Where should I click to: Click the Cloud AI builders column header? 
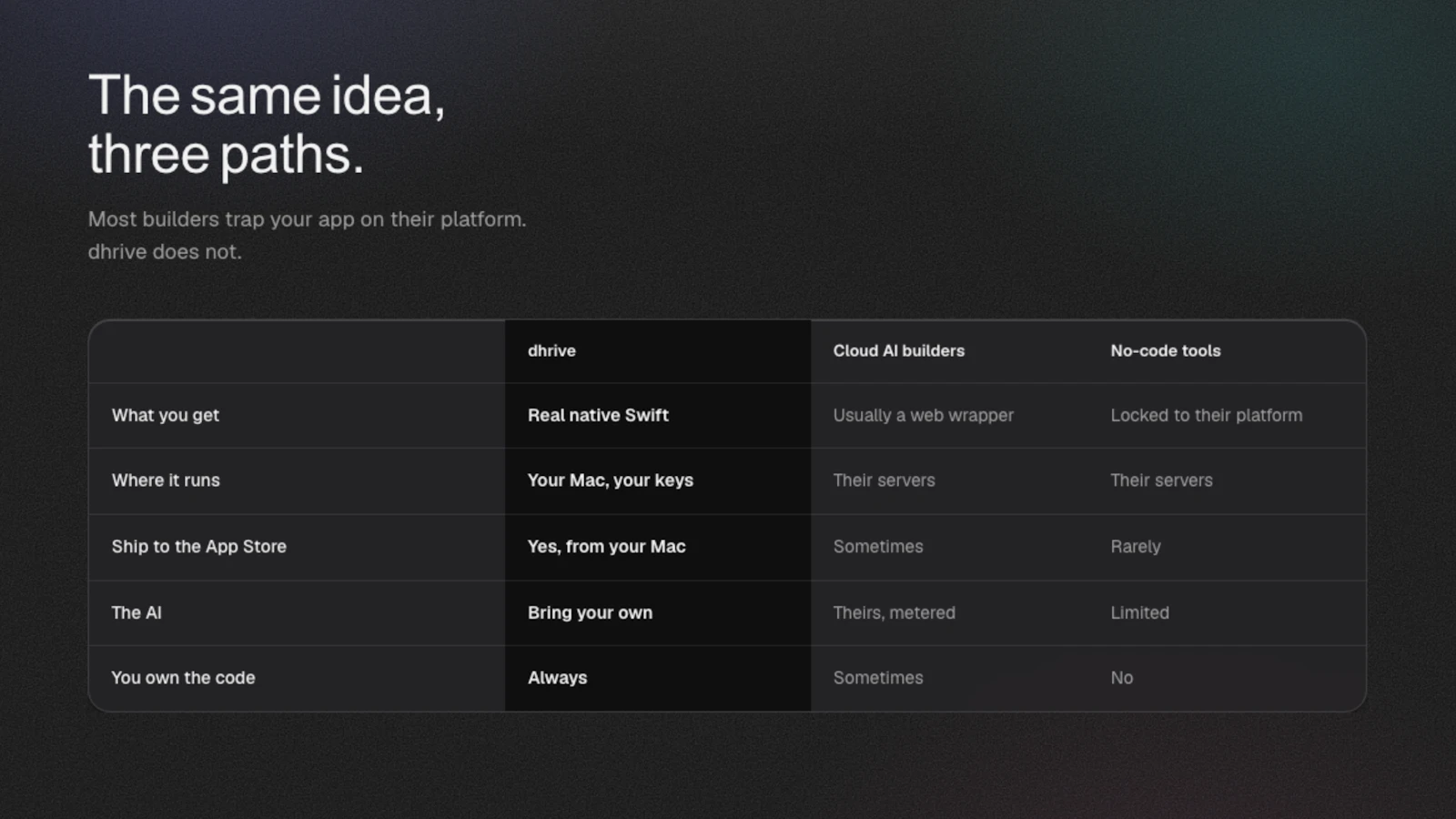point(899,351)
